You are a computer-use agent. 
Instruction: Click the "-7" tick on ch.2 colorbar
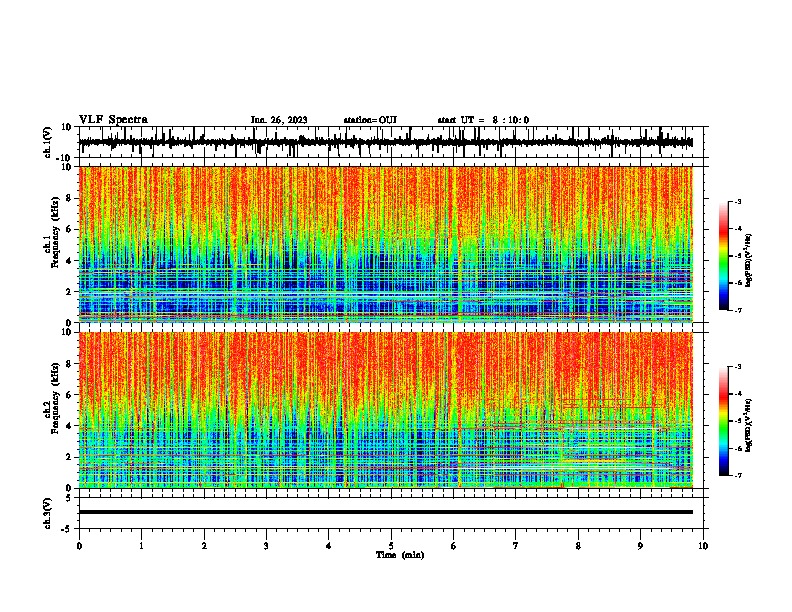click(738, 475)
